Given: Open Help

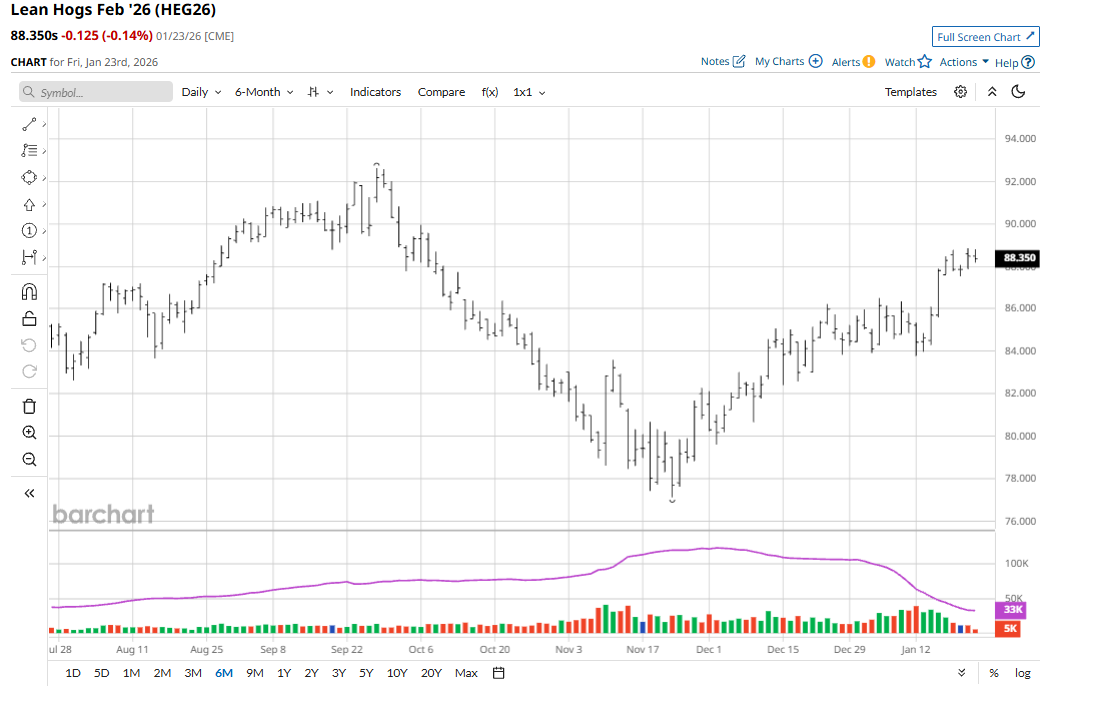Looking at the screenshot, I should click(x=1014, y=63).
